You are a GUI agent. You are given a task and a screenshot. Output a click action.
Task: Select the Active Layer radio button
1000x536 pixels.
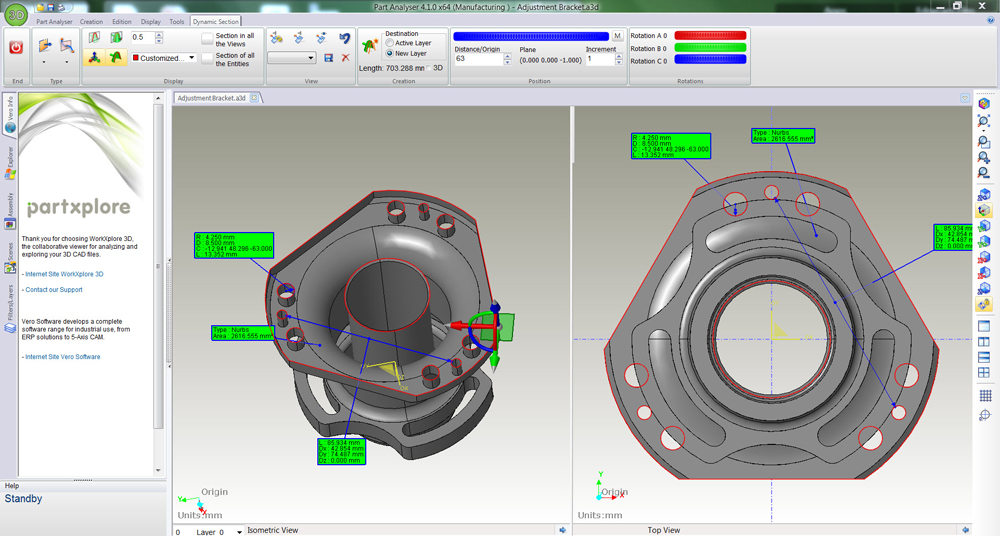click(390, 43)
